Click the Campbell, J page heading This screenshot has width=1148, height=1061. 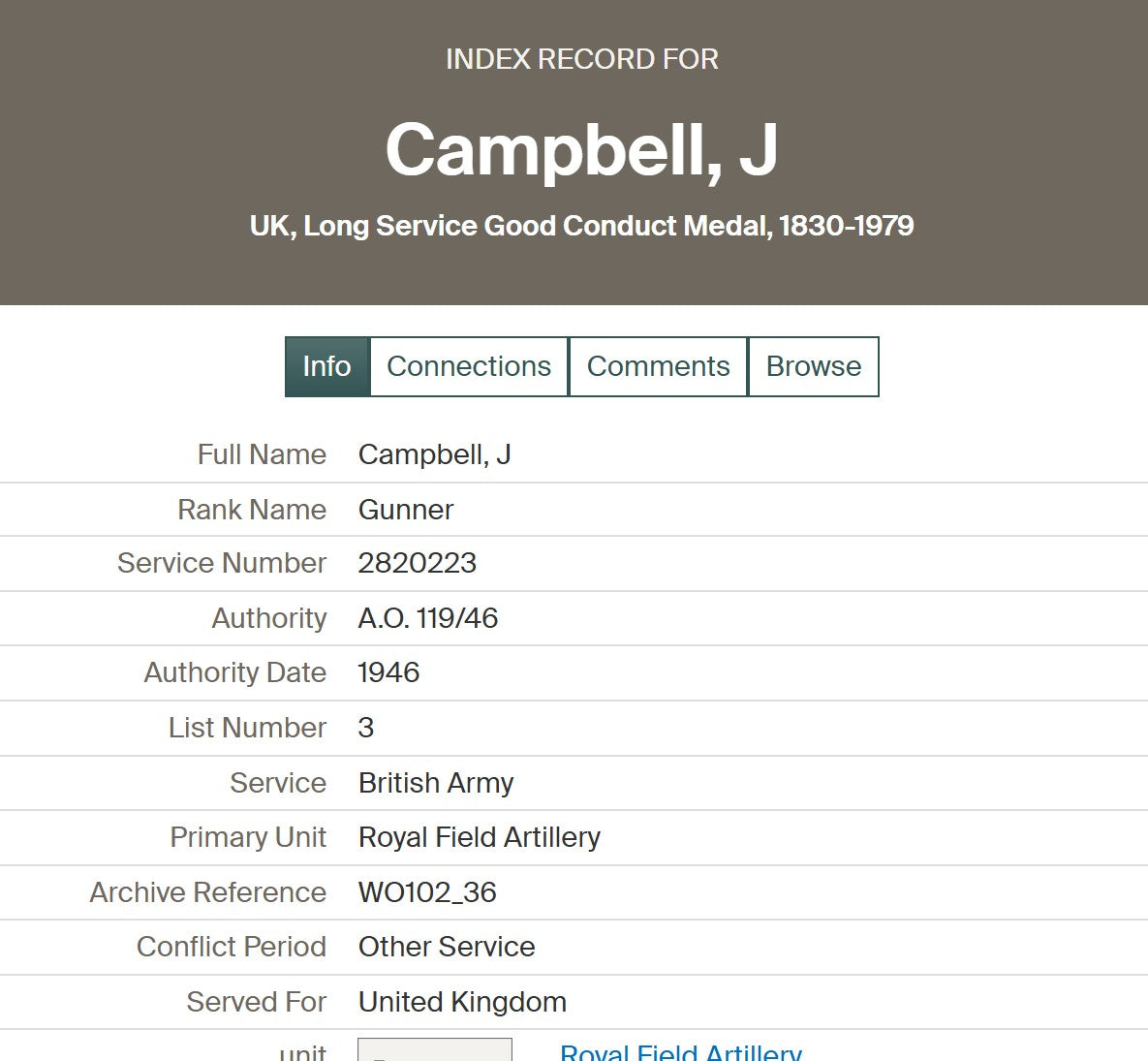click(x=581, y=149)
